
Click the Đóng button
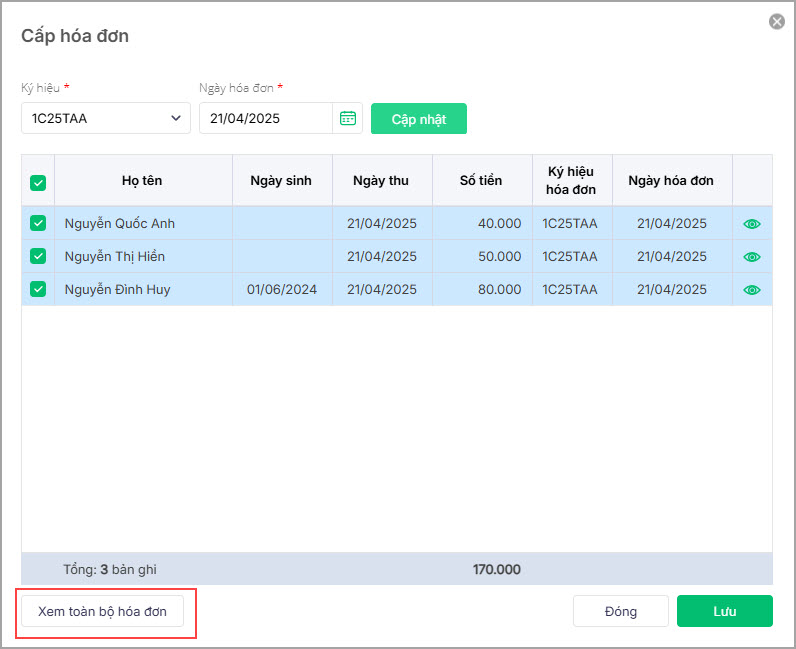tap(620, 611)
